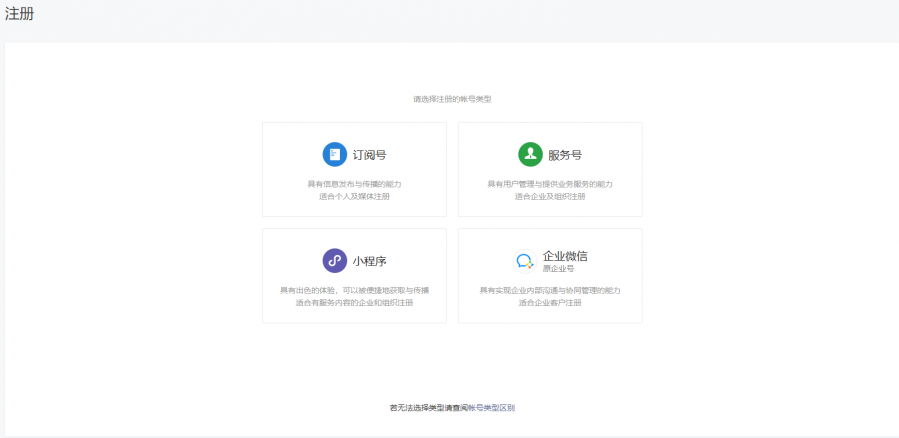Click the 注册 page heading
This screenshot has width=899, height=438.
19,14
